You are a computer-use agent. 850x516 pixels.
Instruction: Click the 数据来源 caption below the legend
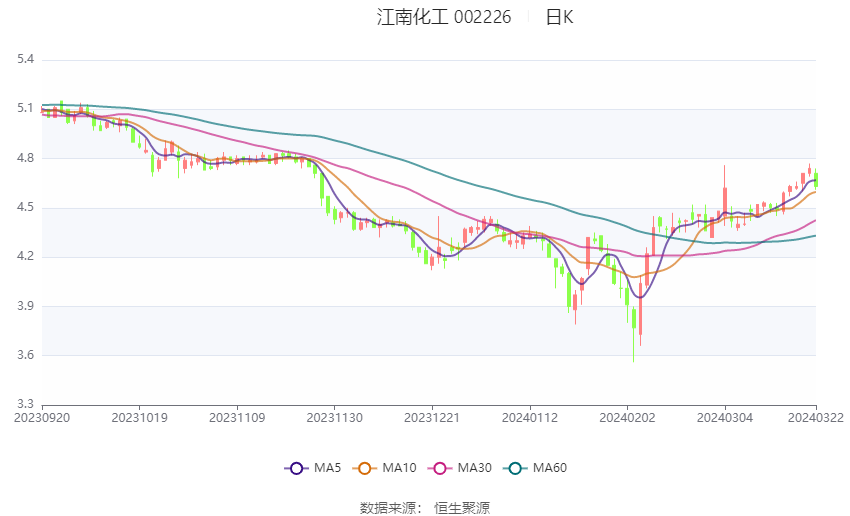click(x=391, y=508)
